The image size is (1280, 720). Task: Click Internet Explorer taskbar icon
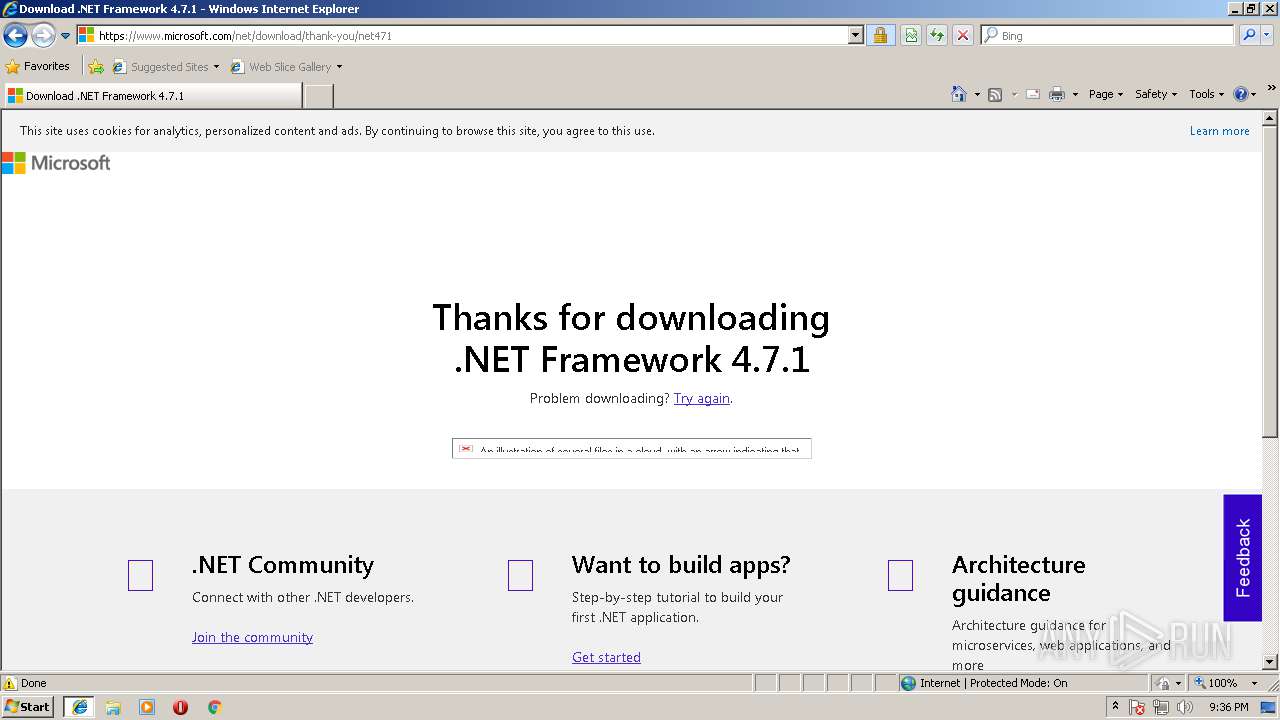[80, 707]
